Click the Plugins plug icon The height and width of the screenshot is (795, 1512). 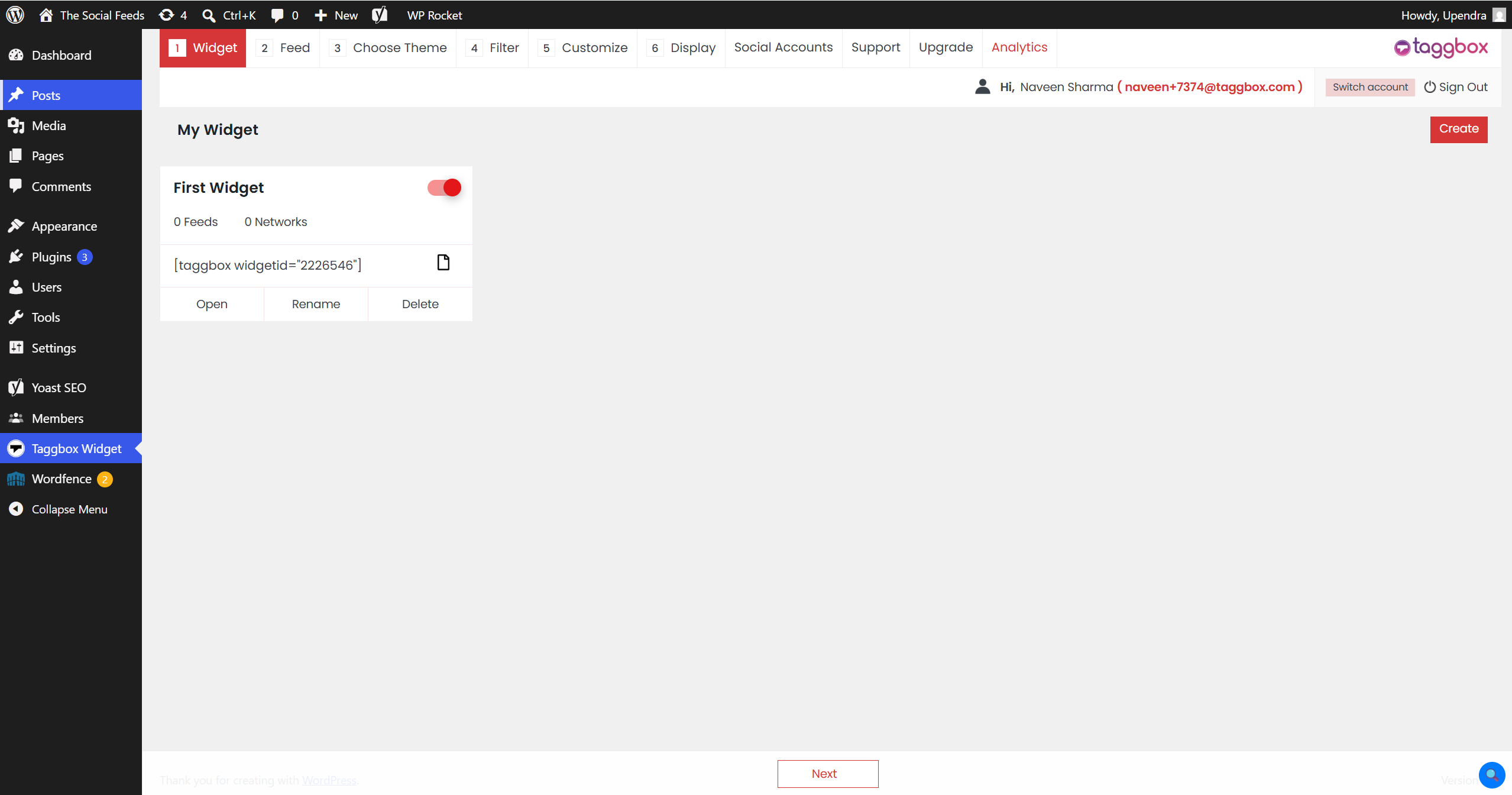click(x=16, y=257)
